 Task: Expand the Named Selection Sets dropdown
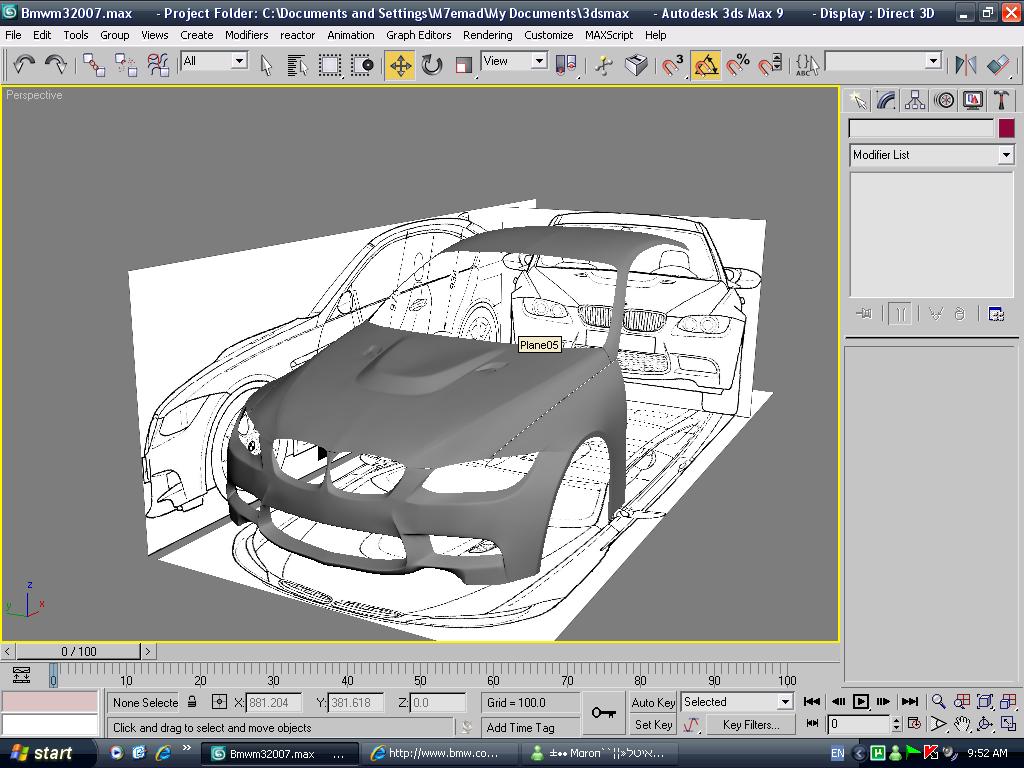[x=933, y=61]
